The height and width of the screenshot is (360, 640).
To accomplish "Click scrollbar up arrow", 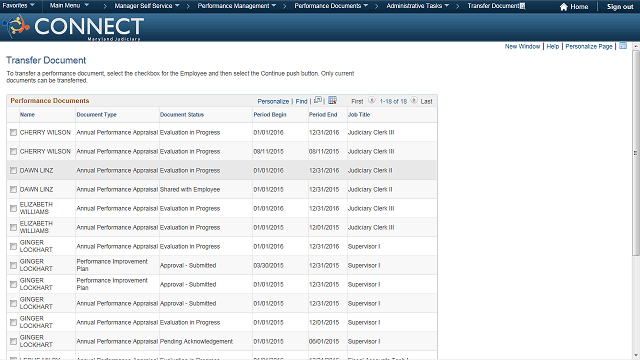I will pyautogui.click(x=636, y=47).
